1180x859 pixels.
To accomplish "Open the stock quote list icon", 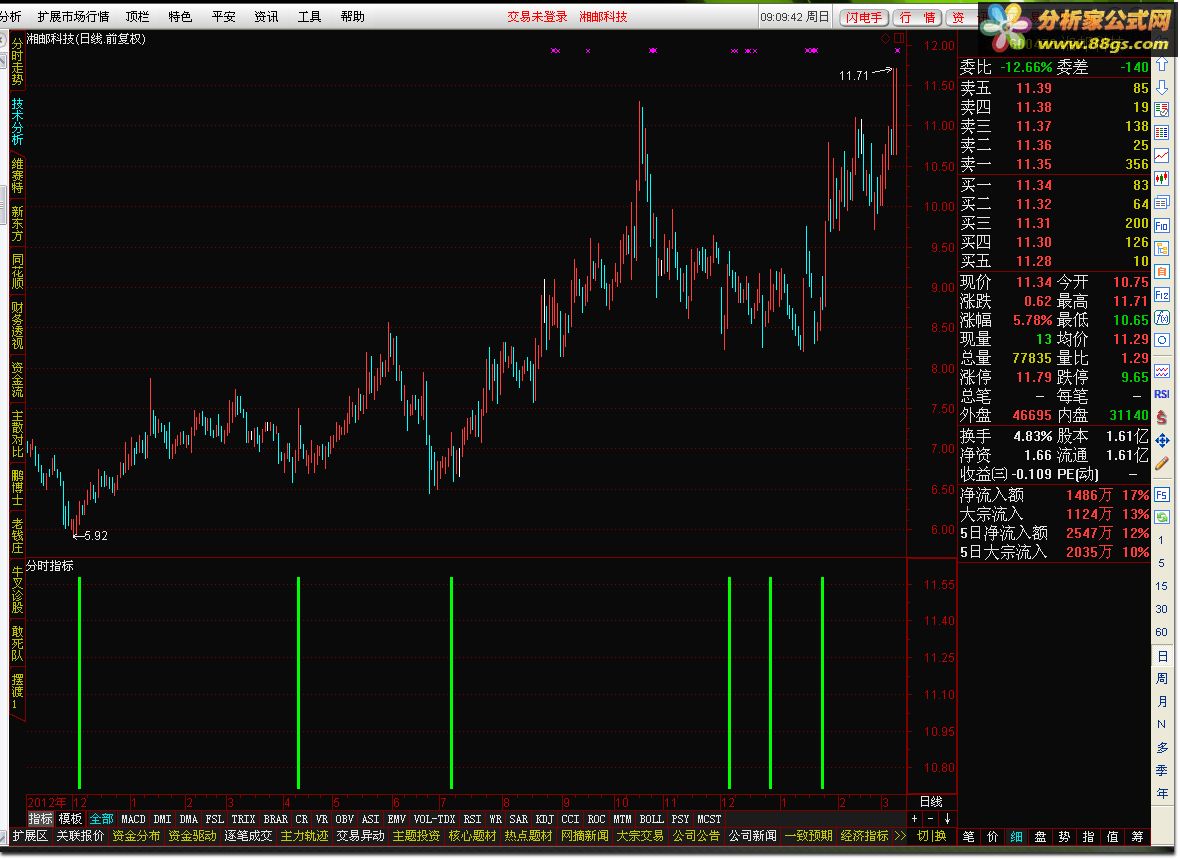I will click(1162, 110).
